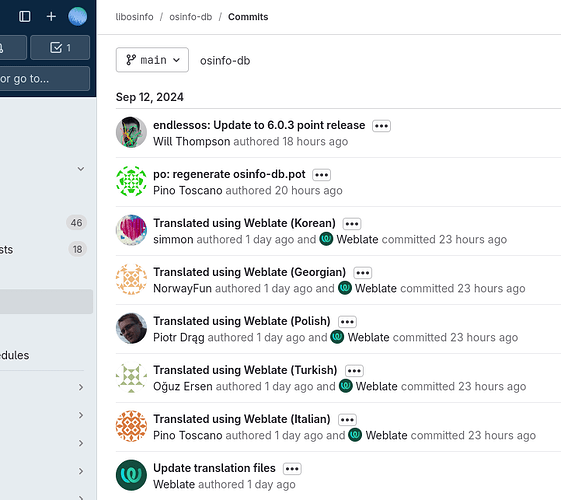Open the main branch dropdown
Image resolution: width=561 pixels, height=500 pixels.
pyautogui.click(x=152, y=60)
